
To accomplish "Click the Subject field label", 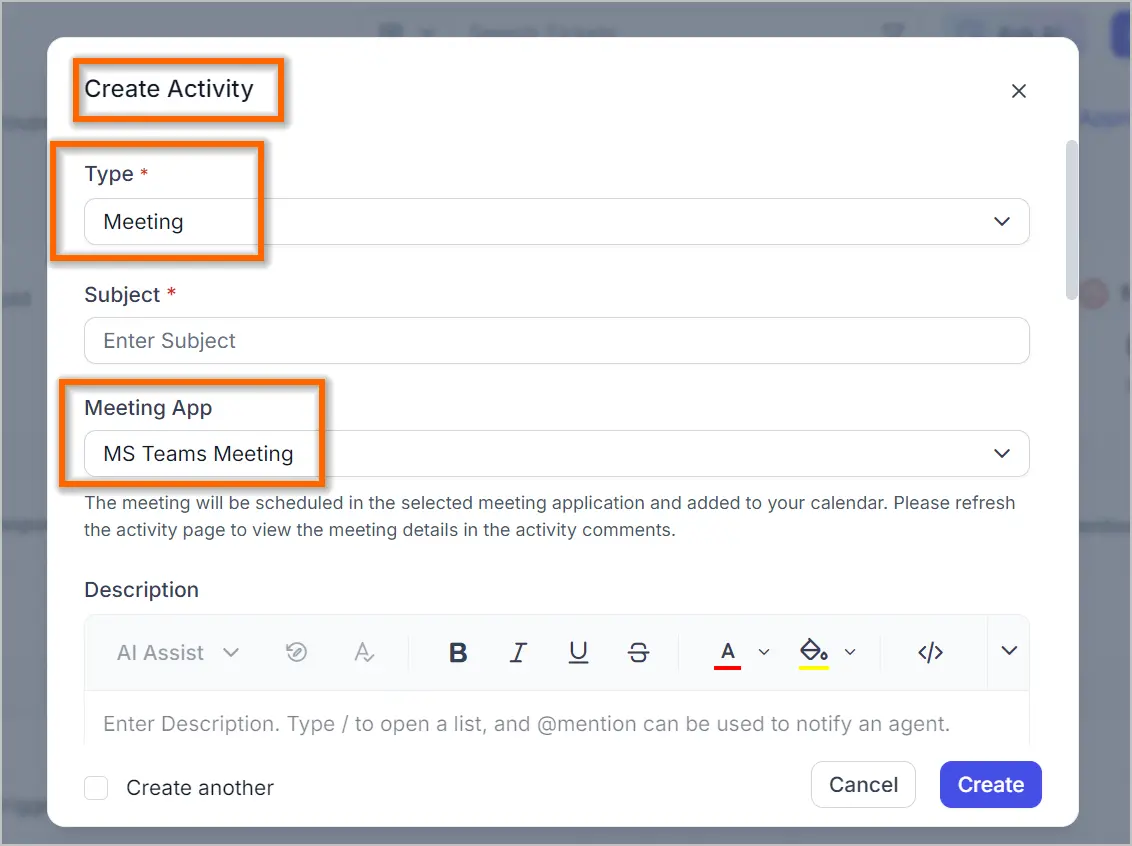I will coord(122,295).
